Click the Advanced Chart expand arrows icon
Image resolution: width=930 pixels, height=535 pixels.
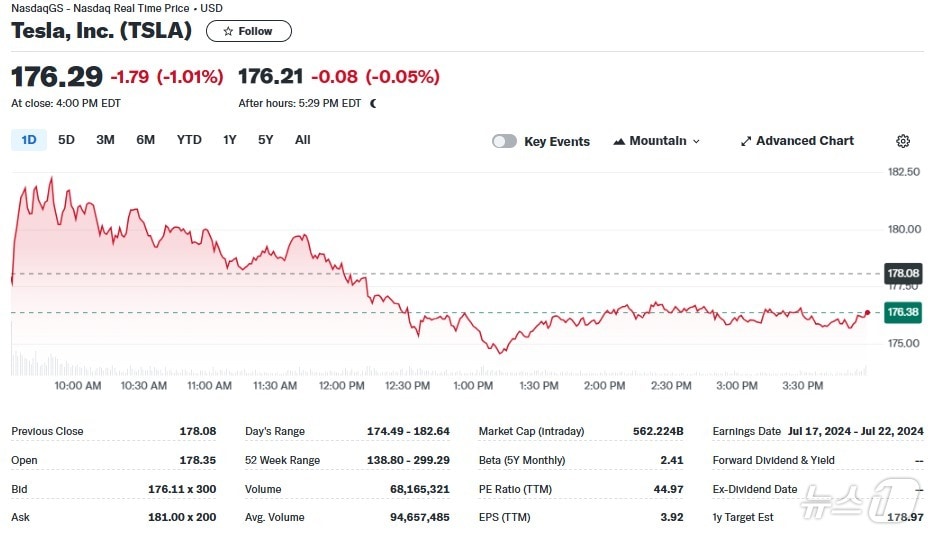tap(745, 141)
